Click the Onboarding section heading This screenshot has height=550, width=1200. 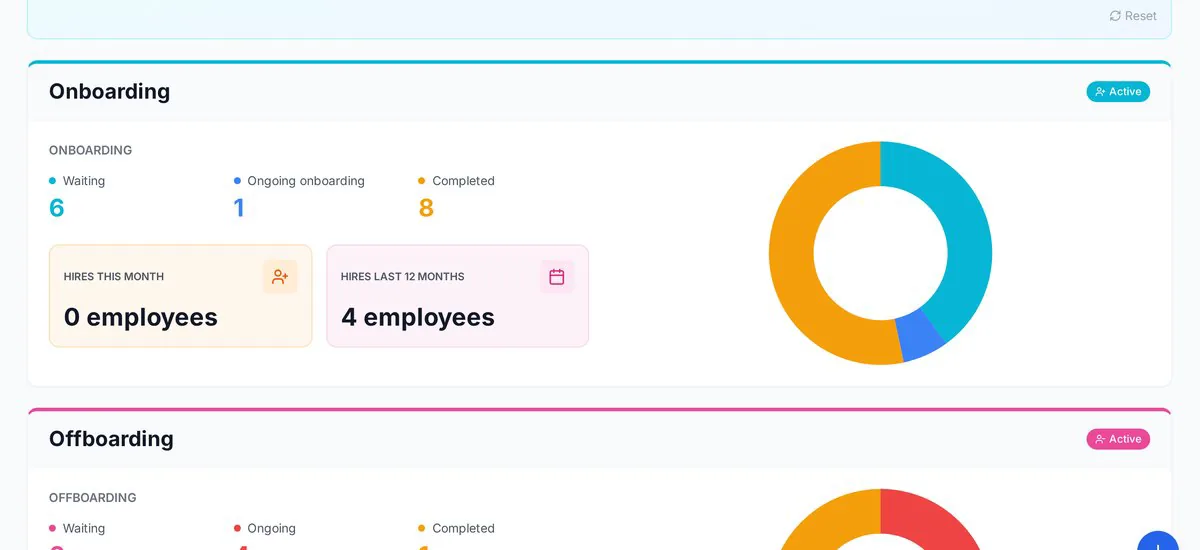pyautogui.click(x=110, y=91)
